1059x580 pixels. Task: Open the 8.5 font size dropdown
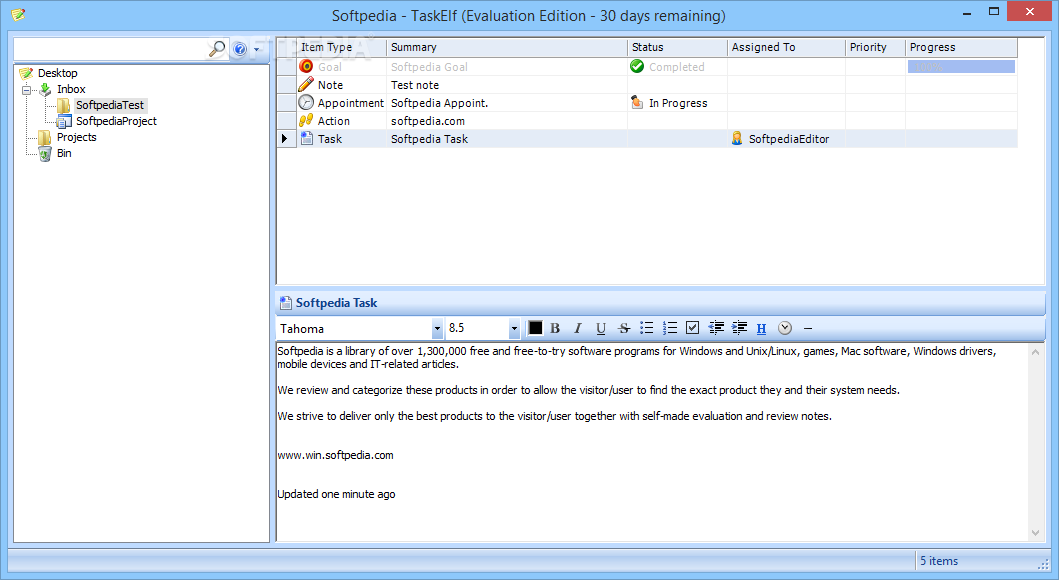(x=514, y=329)
